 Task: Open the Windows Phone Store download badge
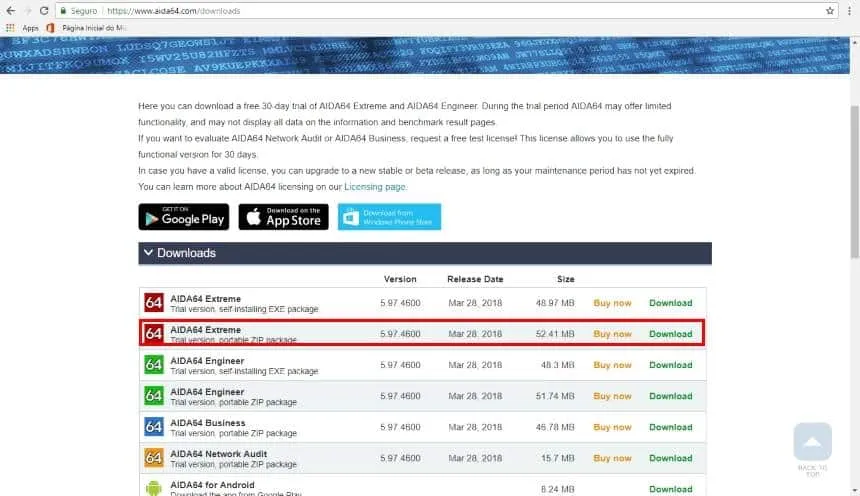point(389,217)
